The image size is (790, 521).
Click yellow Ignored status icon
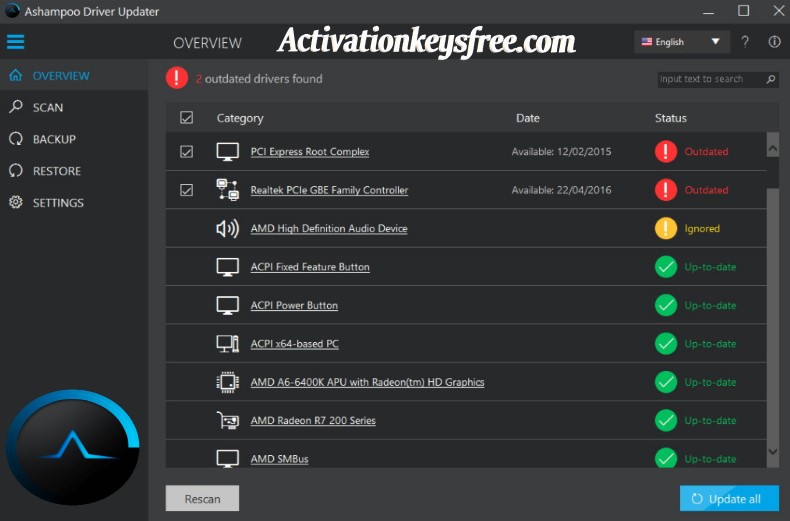coord(666,228)
